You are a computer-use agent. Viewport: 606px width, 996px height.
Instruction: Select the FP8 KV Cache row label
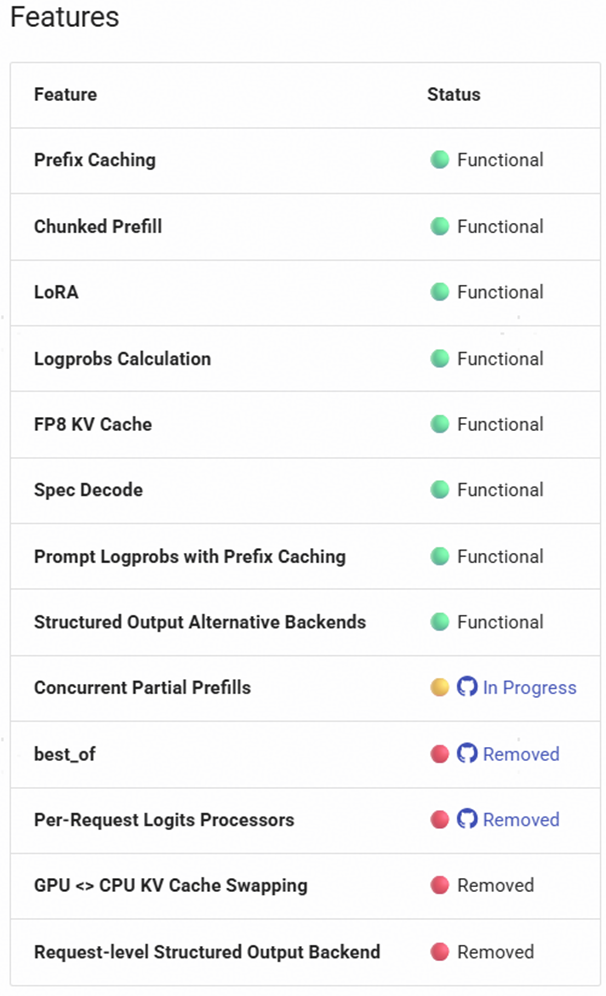pos(93,424)
